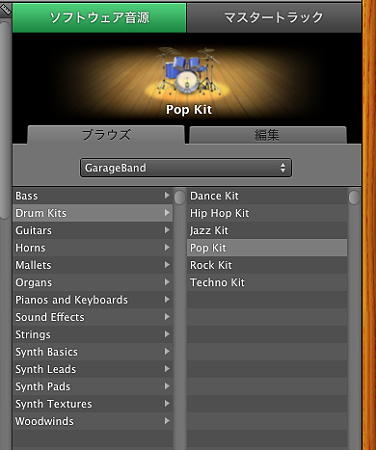Screen dimensions: 376x450
Task: Expand the arrow next to Strings
Action: [167, 334]
